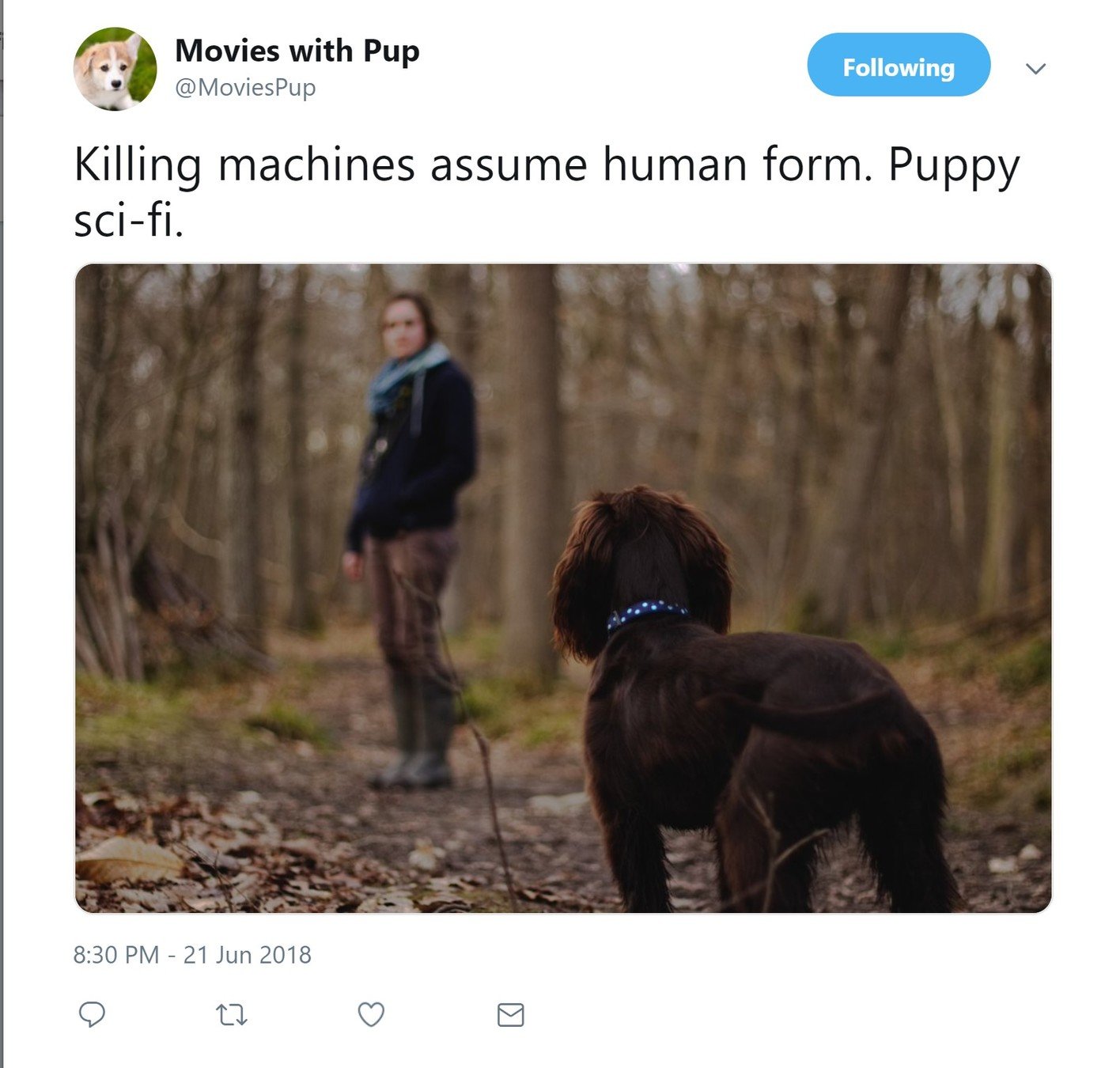Viewport: 1120px width, 1068px height.
Task: Enlarge the forest dog photo
Action: coord(563,588)
